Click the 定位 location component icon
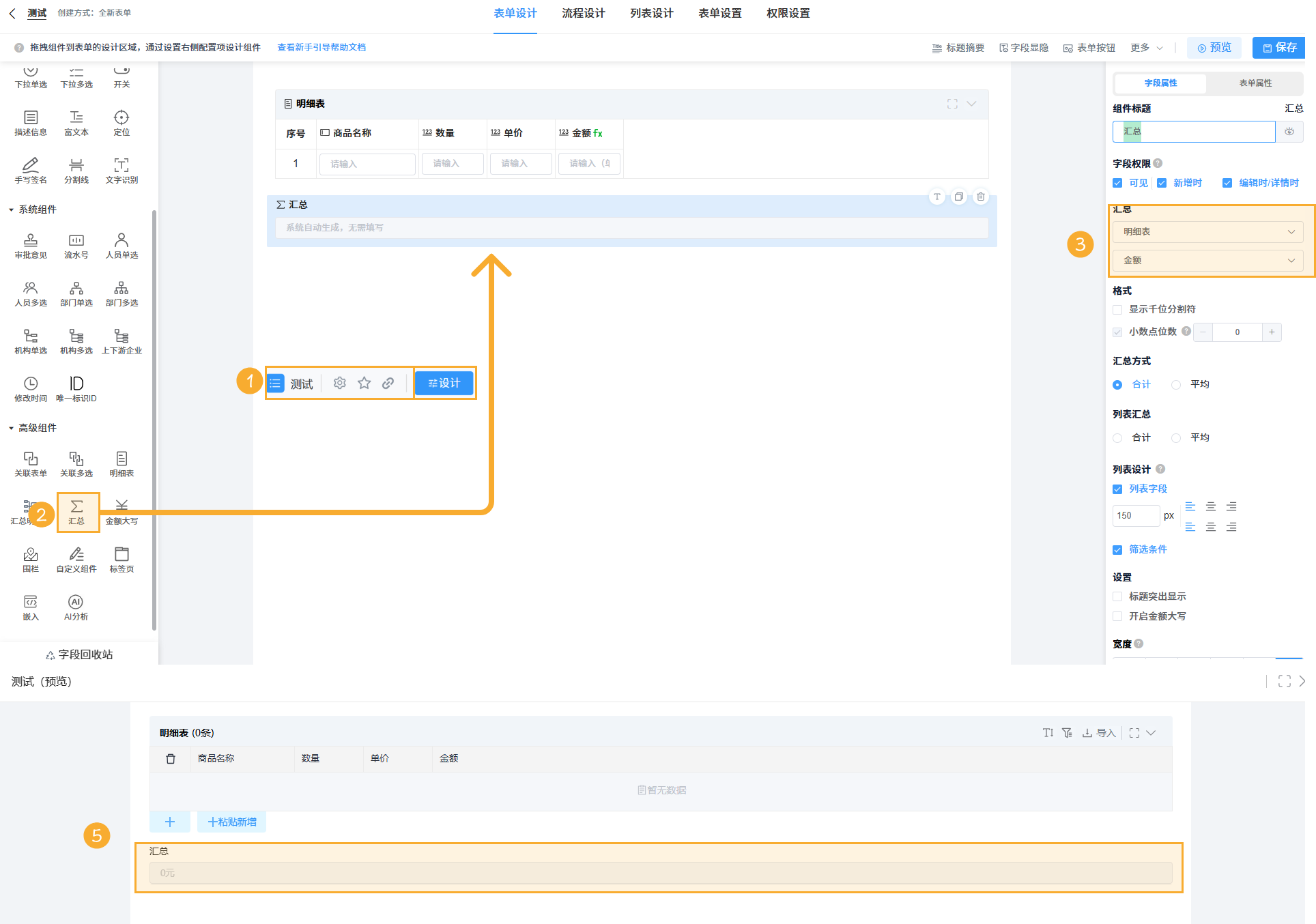 pos(121,122)
